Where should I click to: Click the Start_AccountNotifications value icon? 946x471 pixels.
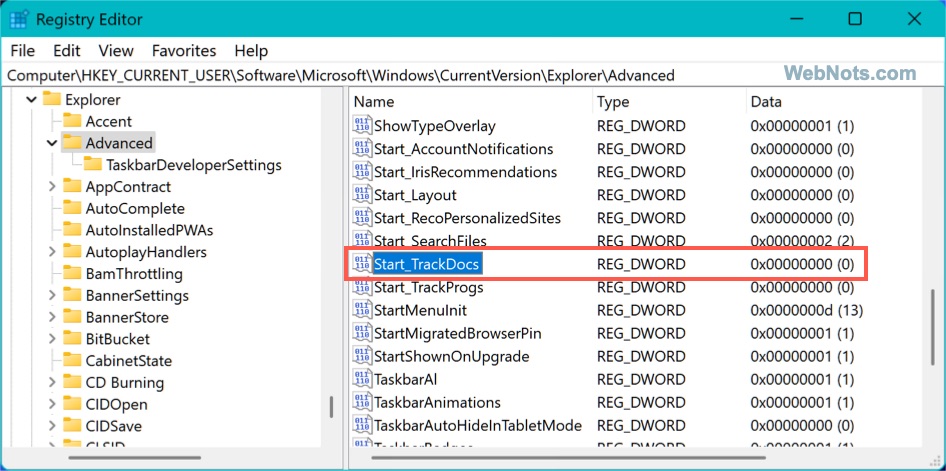[x=362, y=149]
